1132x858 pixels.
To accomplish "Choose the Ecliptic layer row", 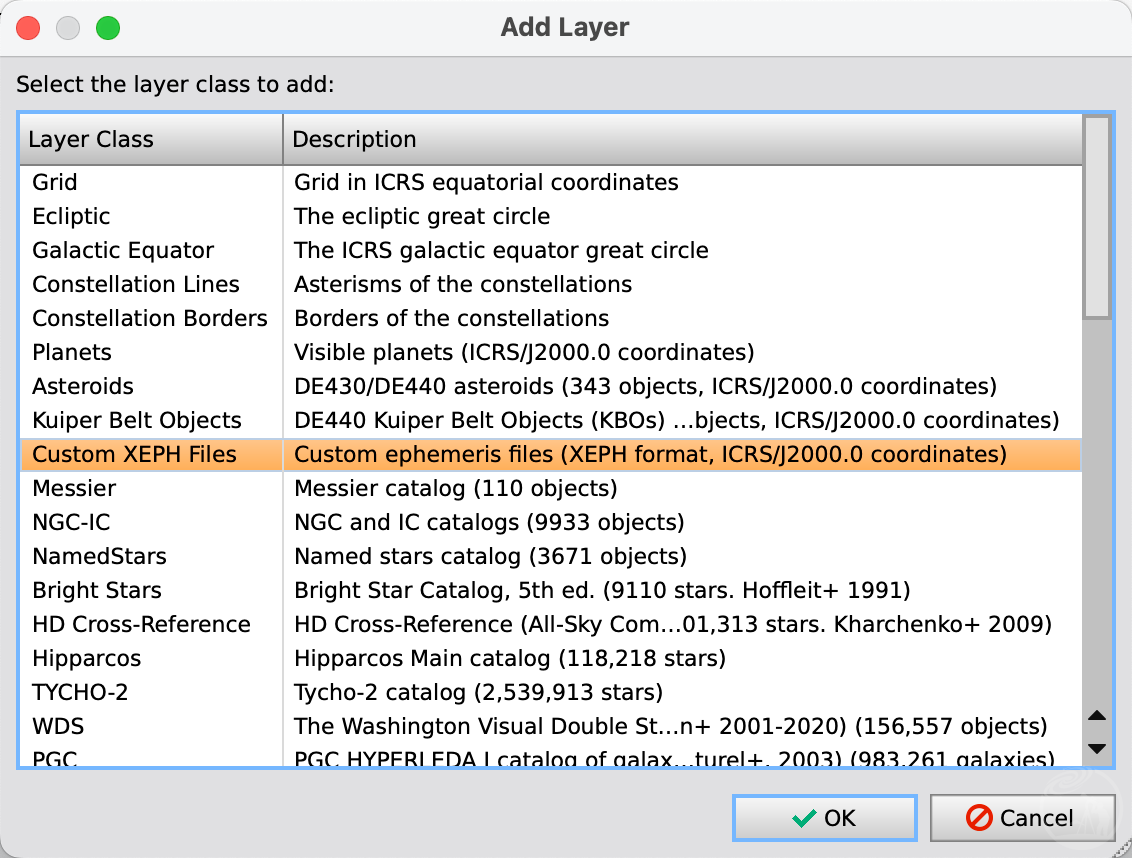I will pos(71,216).
